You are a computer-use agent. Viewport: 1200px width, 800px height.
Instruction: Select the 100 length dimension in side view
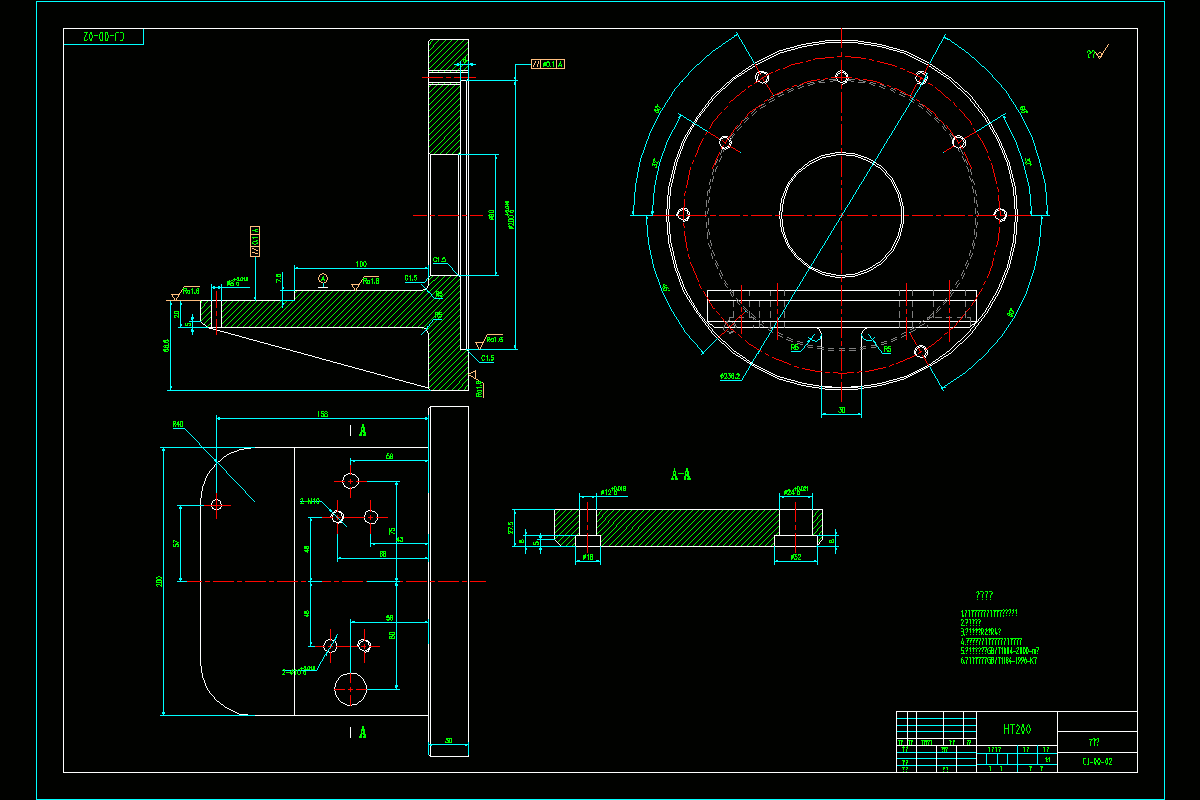tap(361, 264)
